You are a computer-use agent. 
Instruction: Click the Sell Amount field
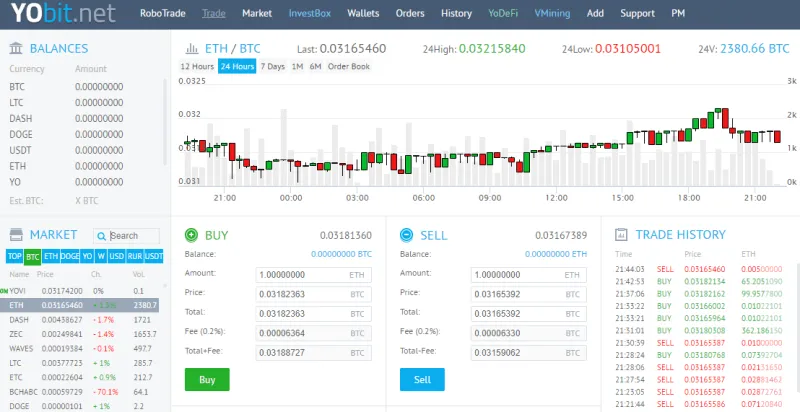[529, 275]
